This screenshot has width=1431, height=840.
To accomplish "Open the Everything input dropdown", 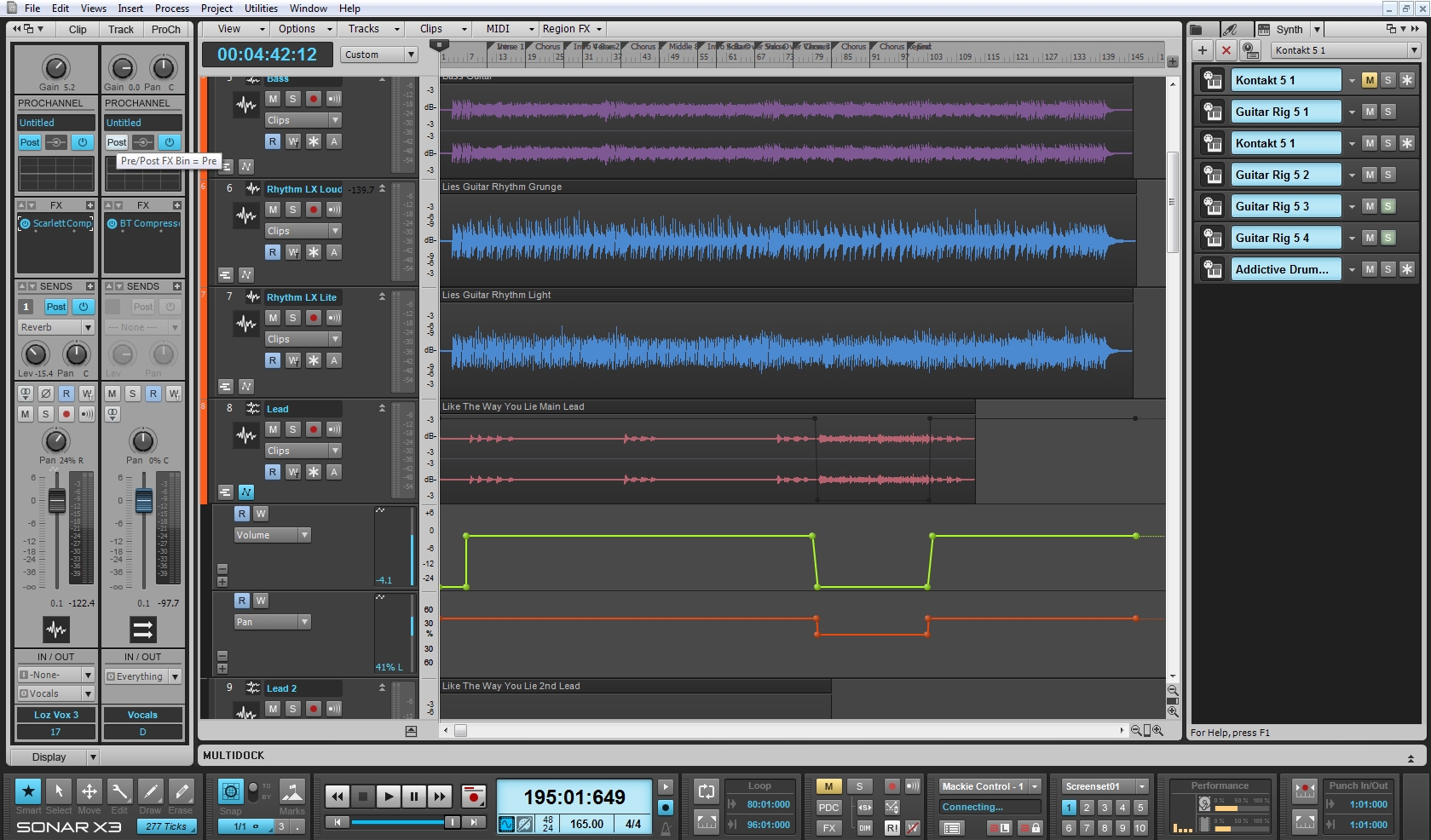I will pos(143,676).
